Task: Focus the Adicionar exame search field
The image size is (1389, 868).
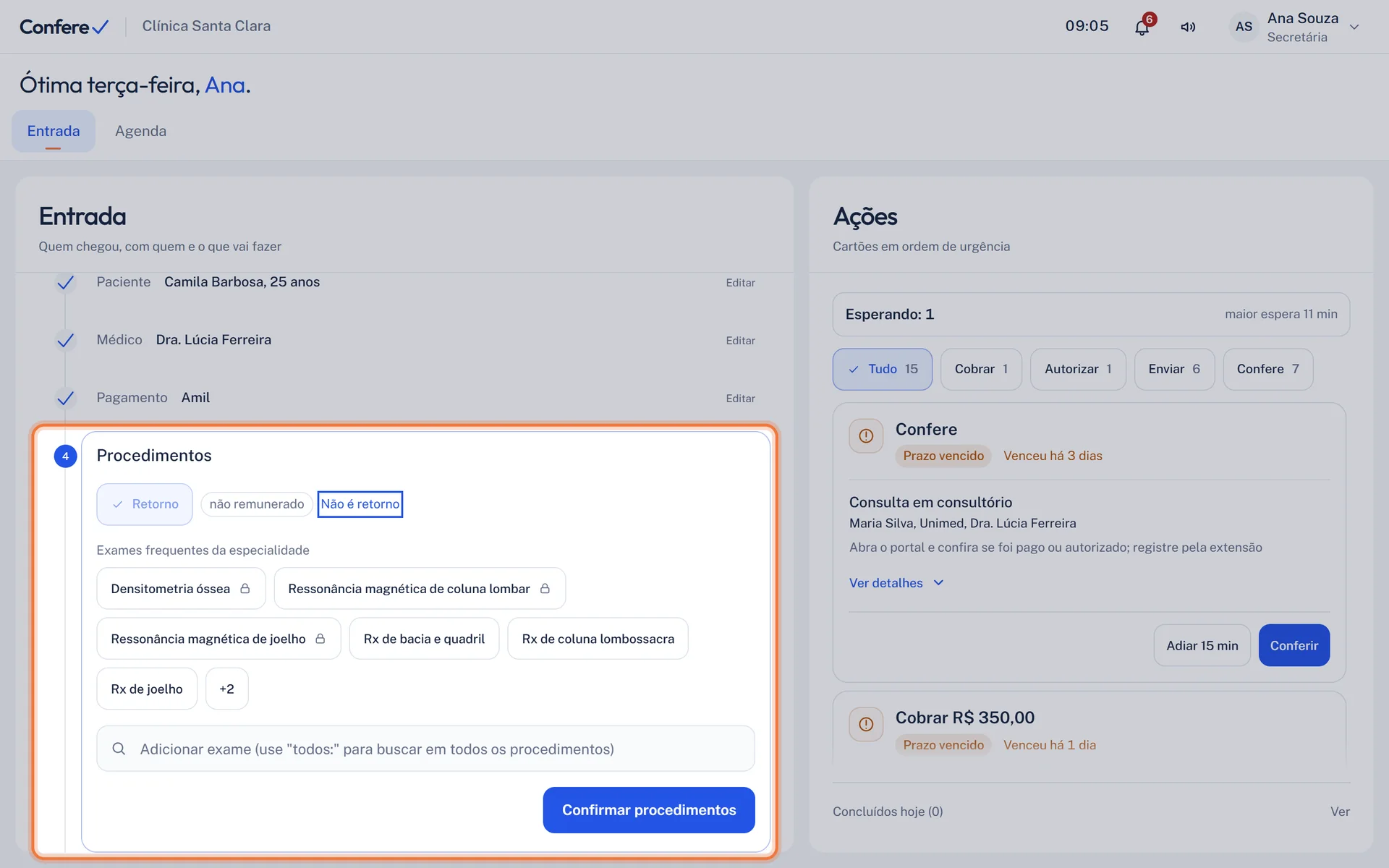Action: coord(425,749)
